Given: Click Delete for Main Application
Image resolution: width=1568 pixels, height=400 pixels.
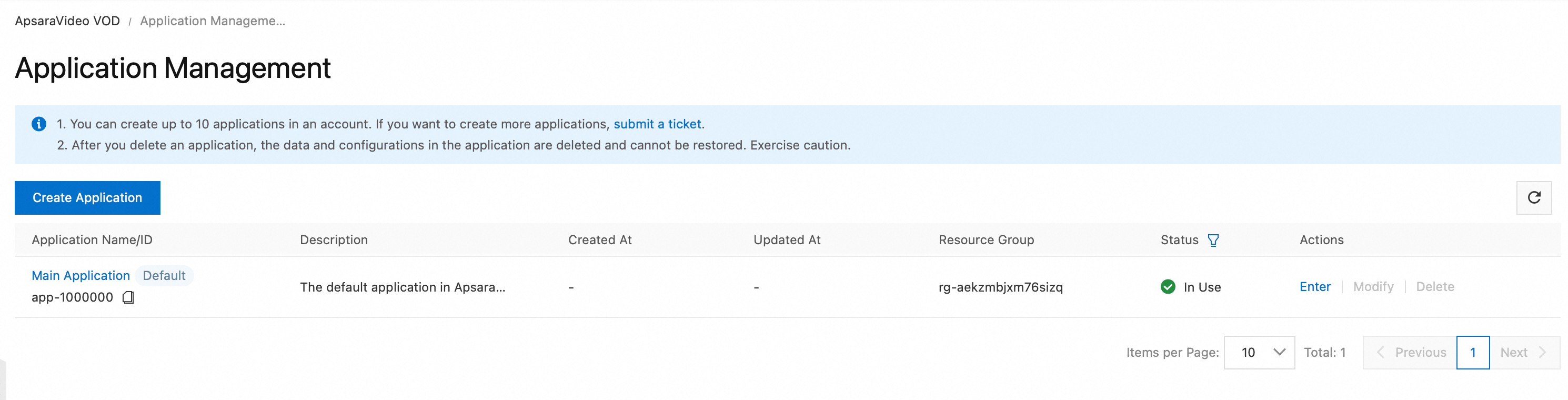Looking at the screenshot, I should click(1434, 287).
